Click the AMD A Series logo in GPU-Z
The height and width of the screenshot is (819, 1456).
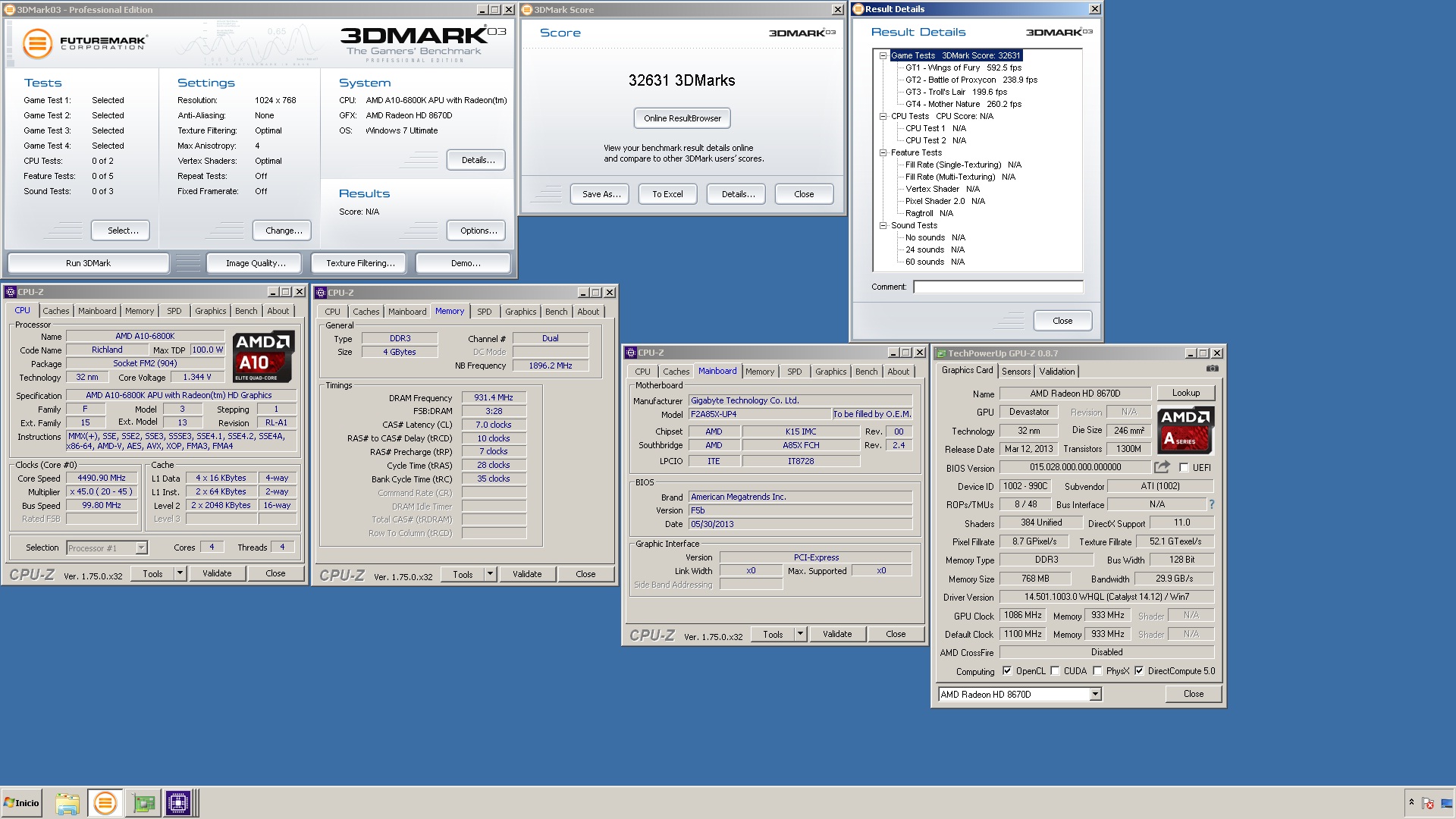[1185, 430]
